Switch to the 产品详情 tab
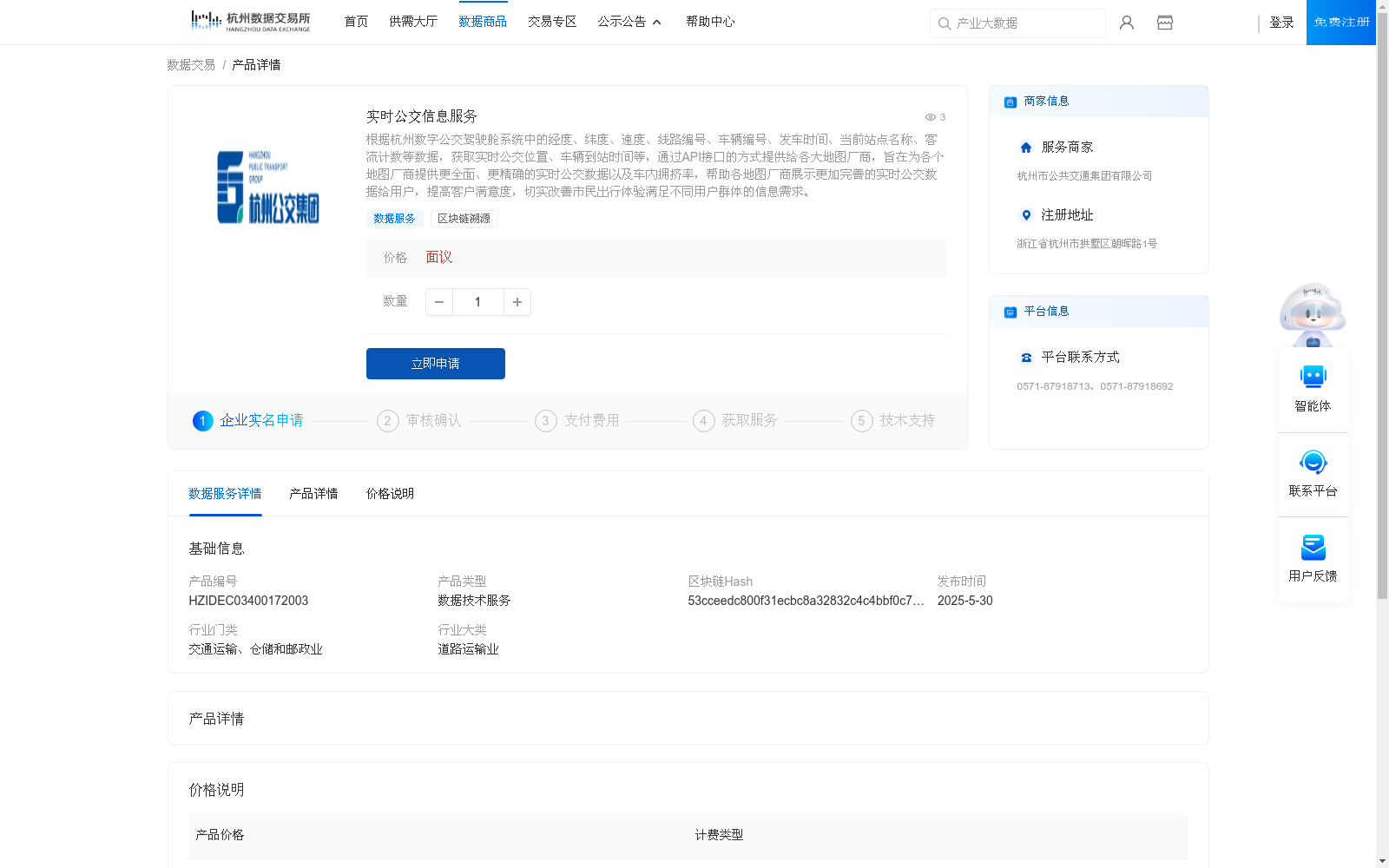The width and height of the screenshot is (1389, 868). 313,494
